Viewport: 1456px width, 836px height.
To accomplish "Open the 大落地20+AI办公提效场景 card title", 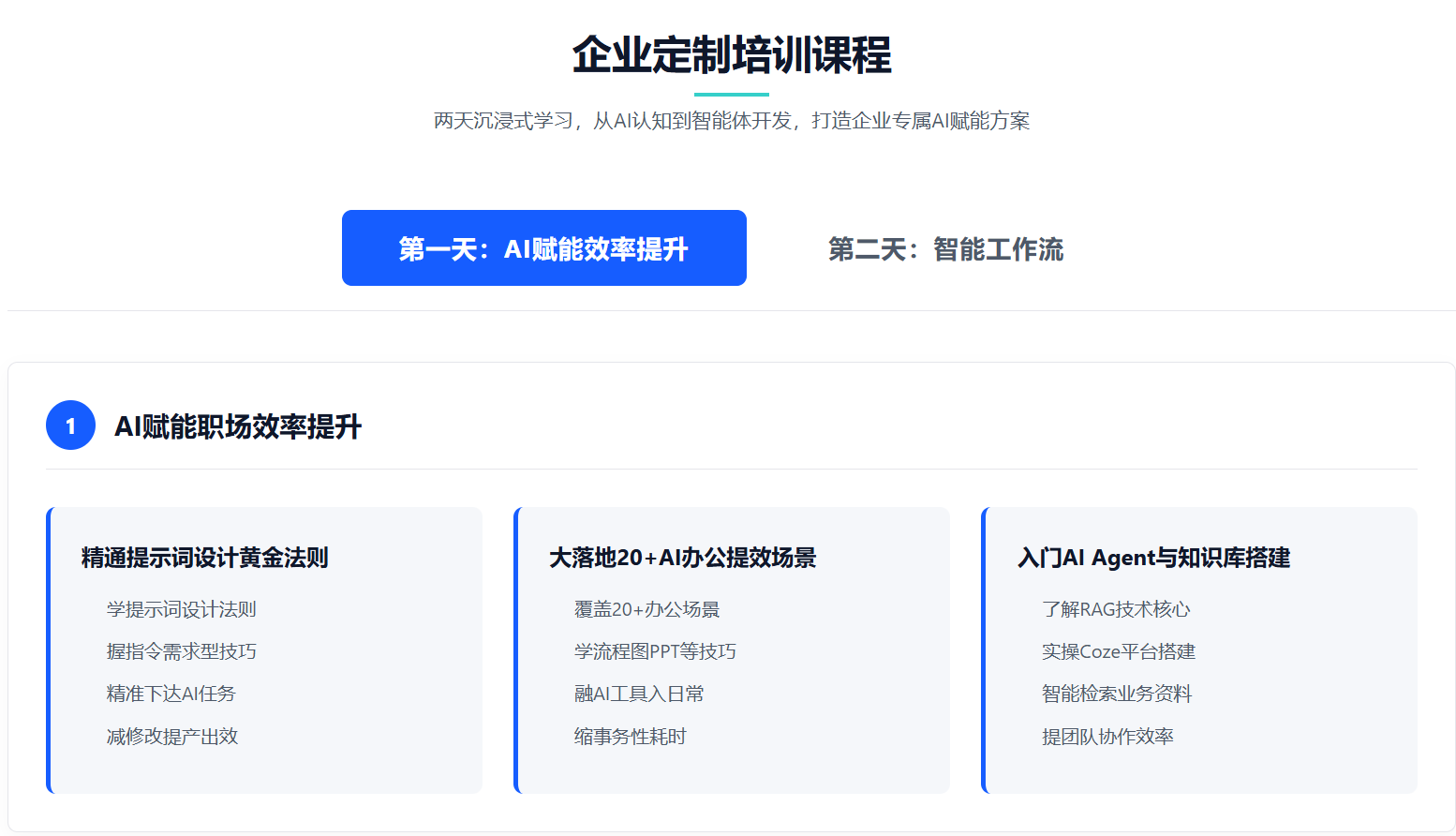I will 682,558.
